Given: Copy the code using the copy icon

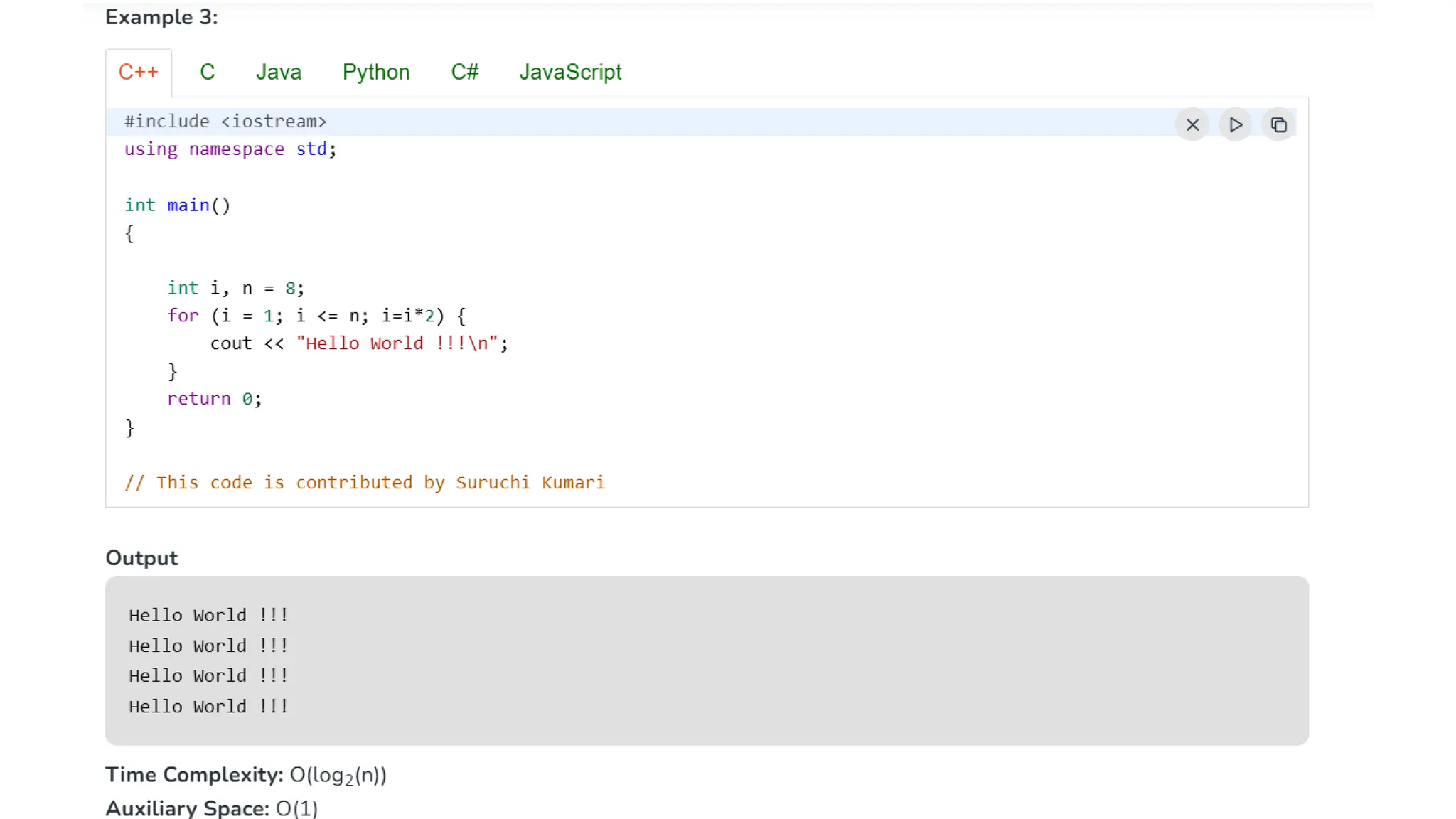Looking at the screenshot, I should point(1278,125).
